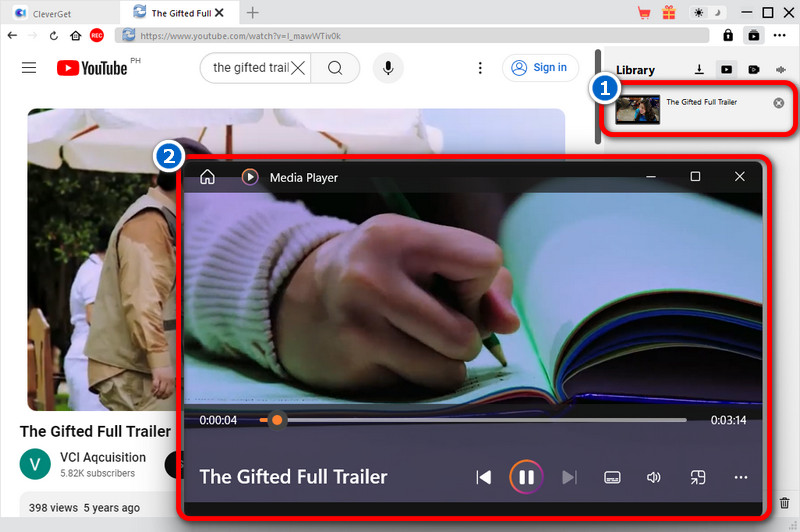Open the Library video tab icon

pos(727,69)
